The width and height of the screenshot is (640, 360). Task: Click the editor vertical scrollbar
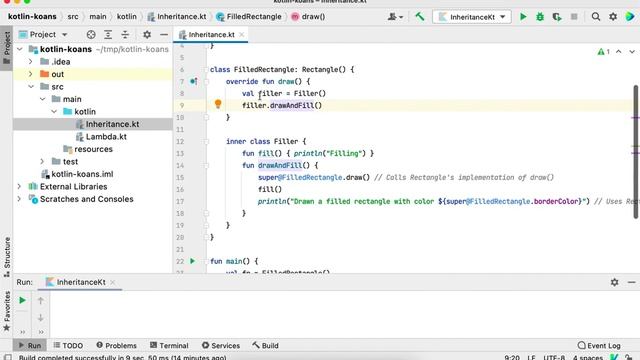click(636, 152)
